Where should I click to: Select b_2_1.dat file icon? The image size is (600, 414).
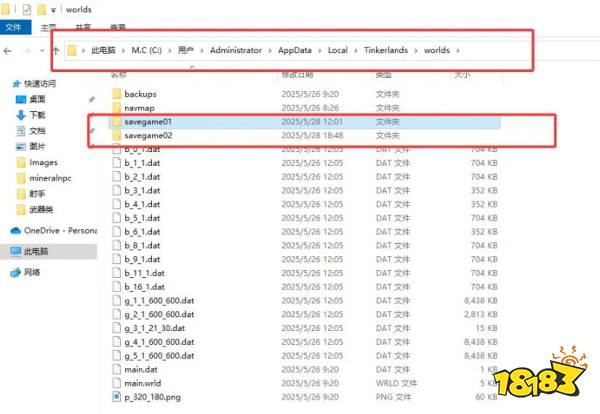click(117, 176)
